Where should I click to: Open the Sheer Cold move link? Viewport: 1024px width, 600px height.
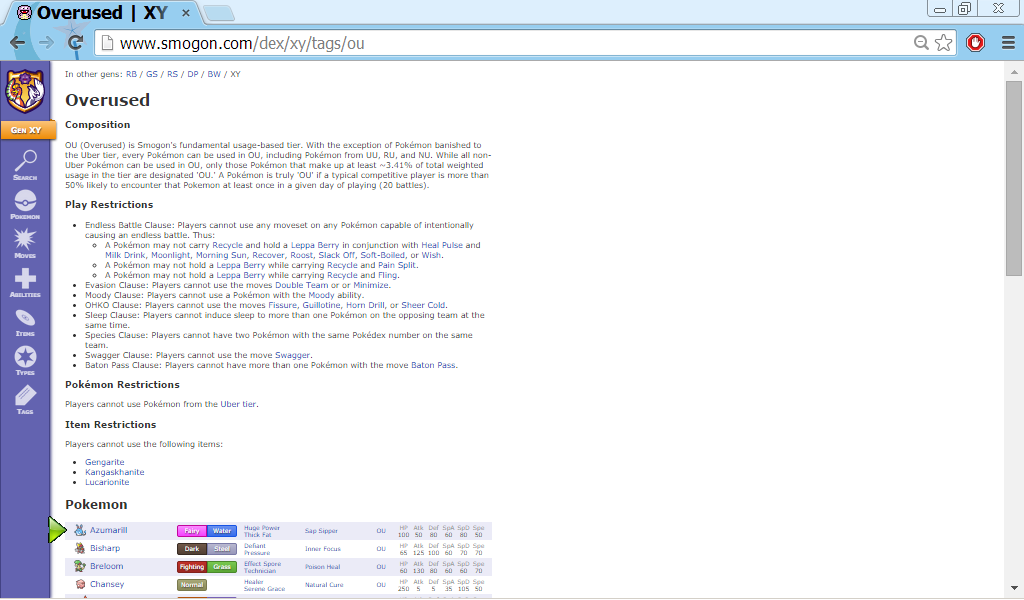pos(423,305)
